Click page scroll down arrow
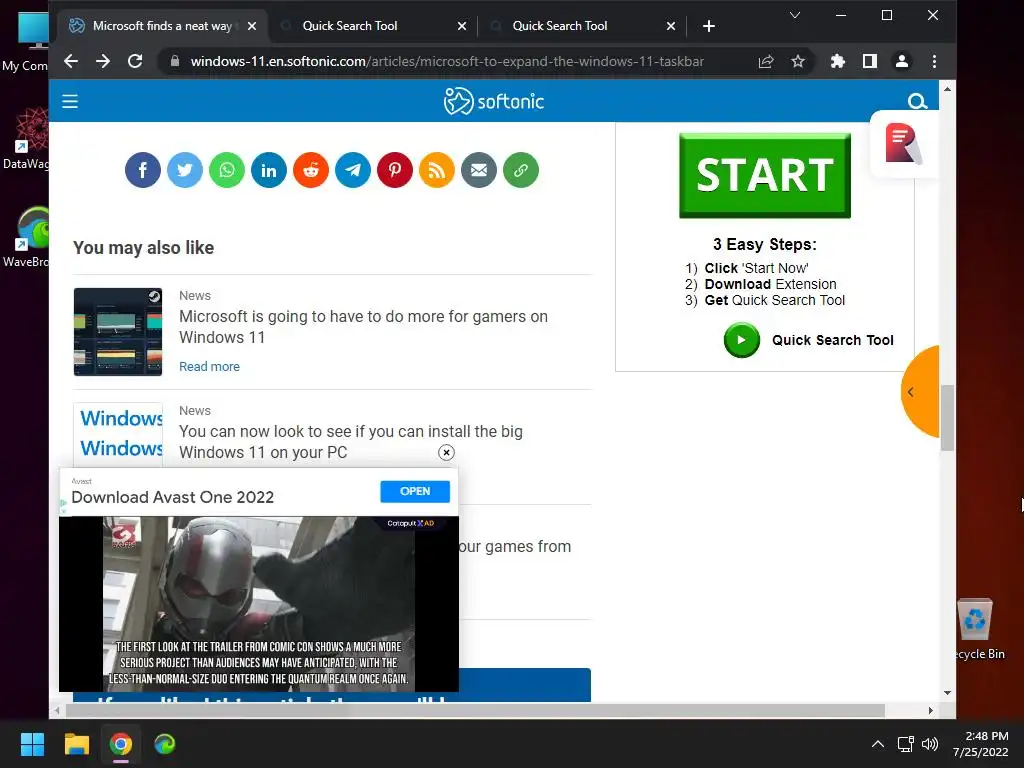1024x768 pixels. [x=947, y=693]
